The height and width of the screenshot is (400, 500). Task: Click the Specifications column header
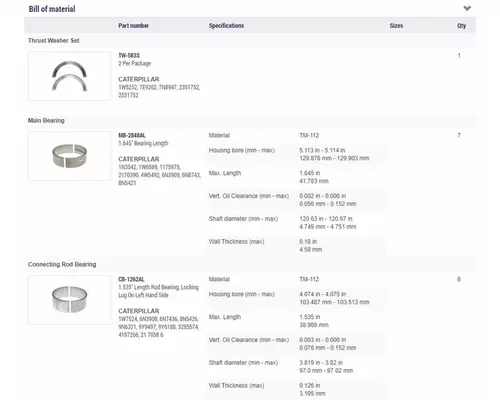(226, 26)
